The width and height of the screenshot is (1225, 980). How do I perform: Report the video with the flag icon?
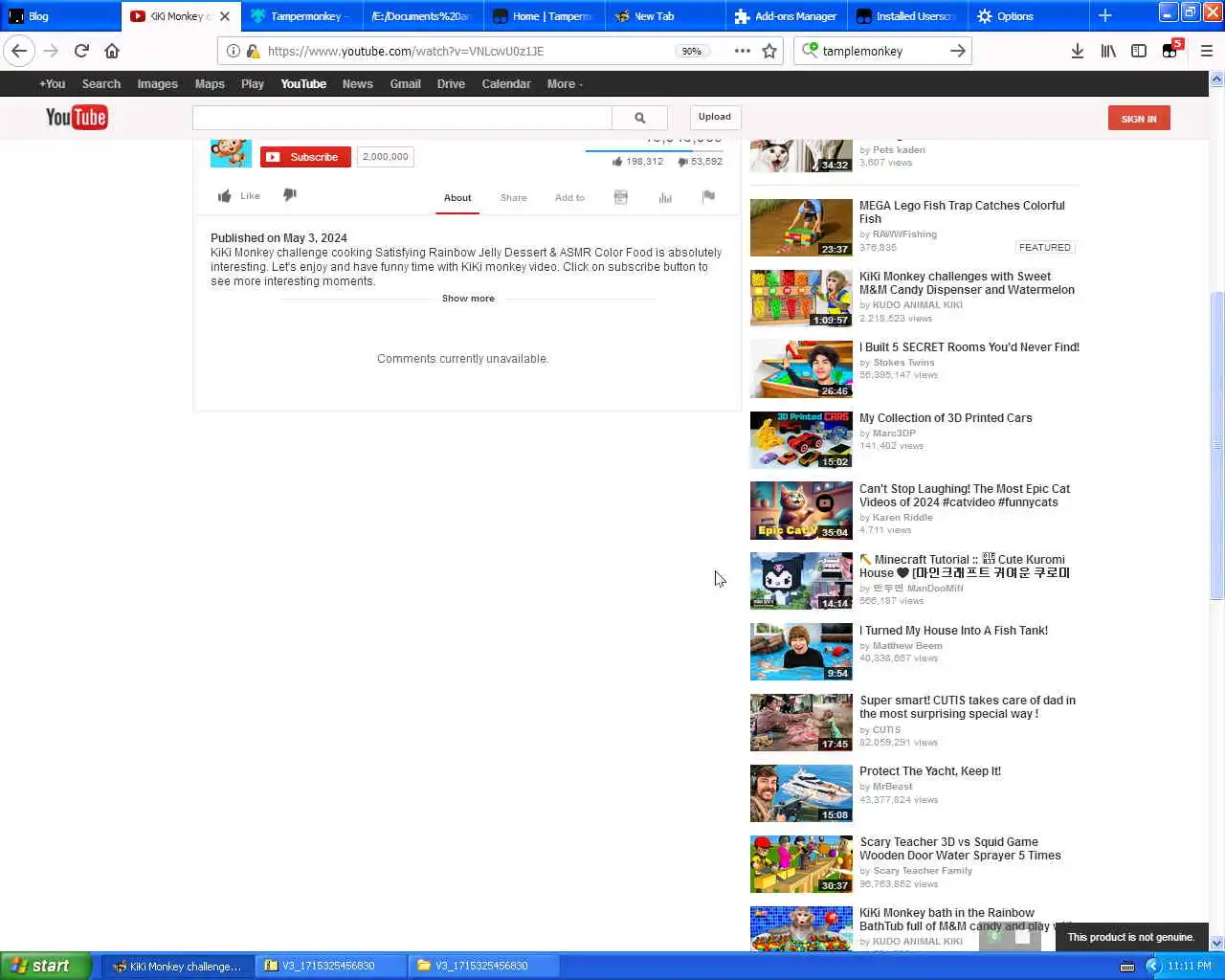click(x=708, y=196)
